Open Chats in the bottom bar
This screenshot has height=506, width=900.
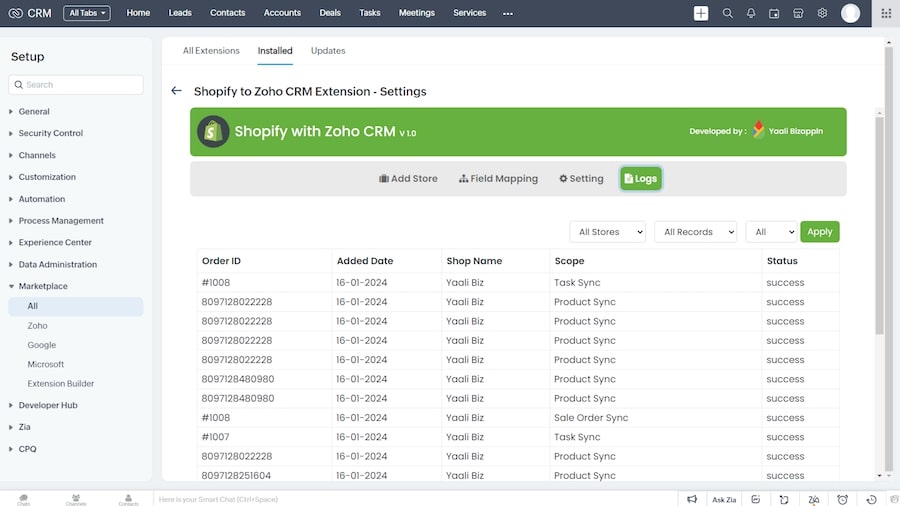point(24,499)
